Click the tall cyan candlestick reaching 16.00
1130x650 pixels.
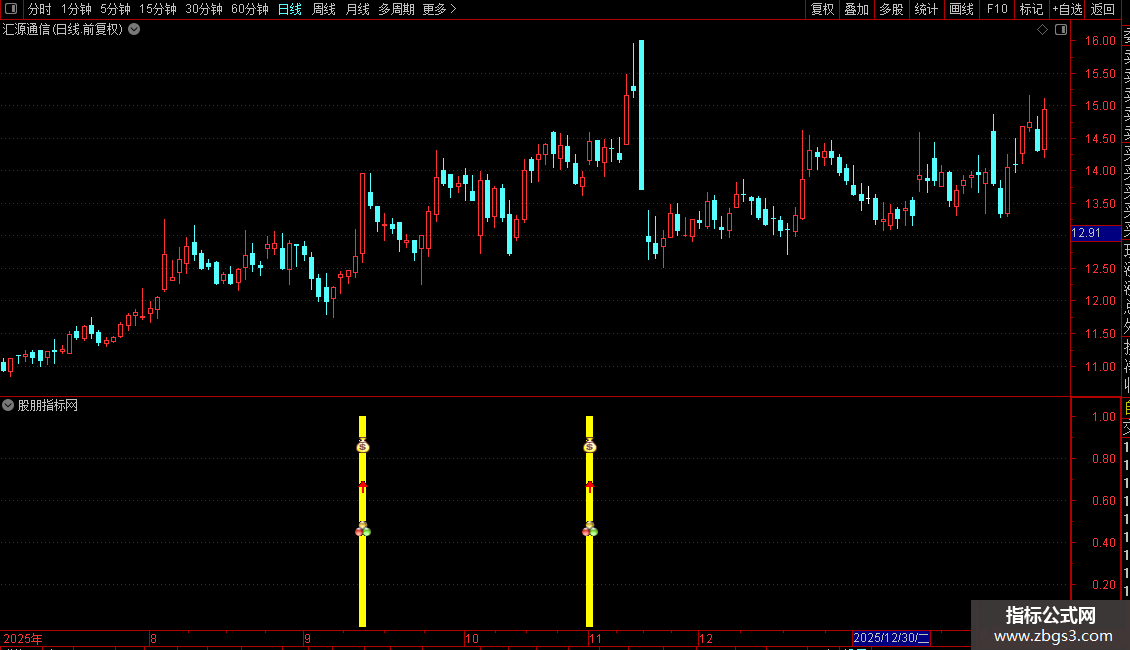pyautogui.click(x=641, y=115)
